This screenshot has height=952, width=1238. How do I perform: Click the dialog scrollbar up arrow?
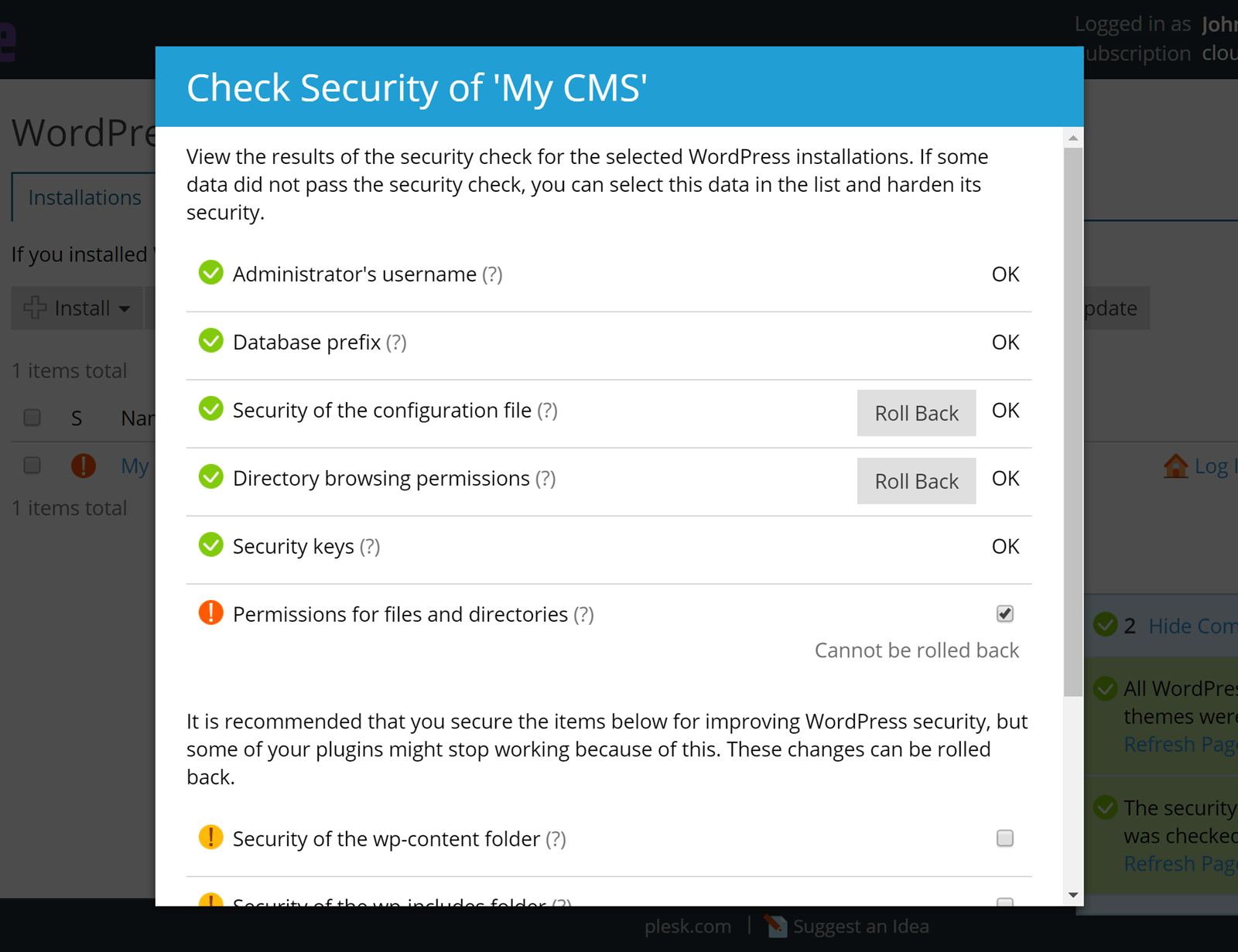1072,138
